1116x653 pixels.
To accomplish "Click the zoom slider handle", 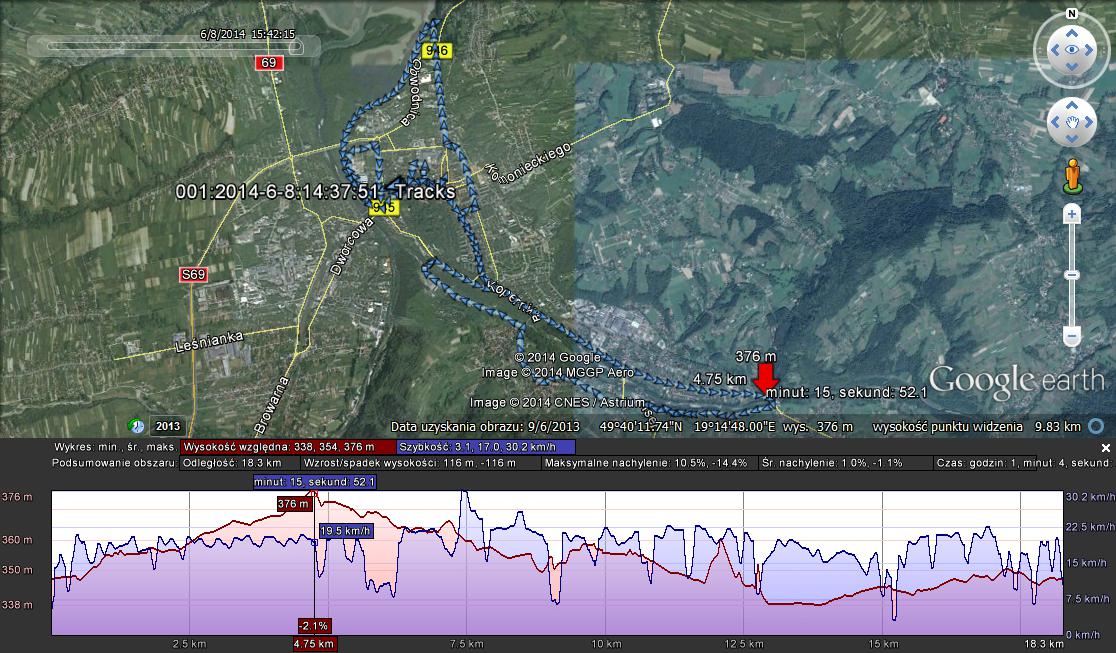I will pos(1072,274).
